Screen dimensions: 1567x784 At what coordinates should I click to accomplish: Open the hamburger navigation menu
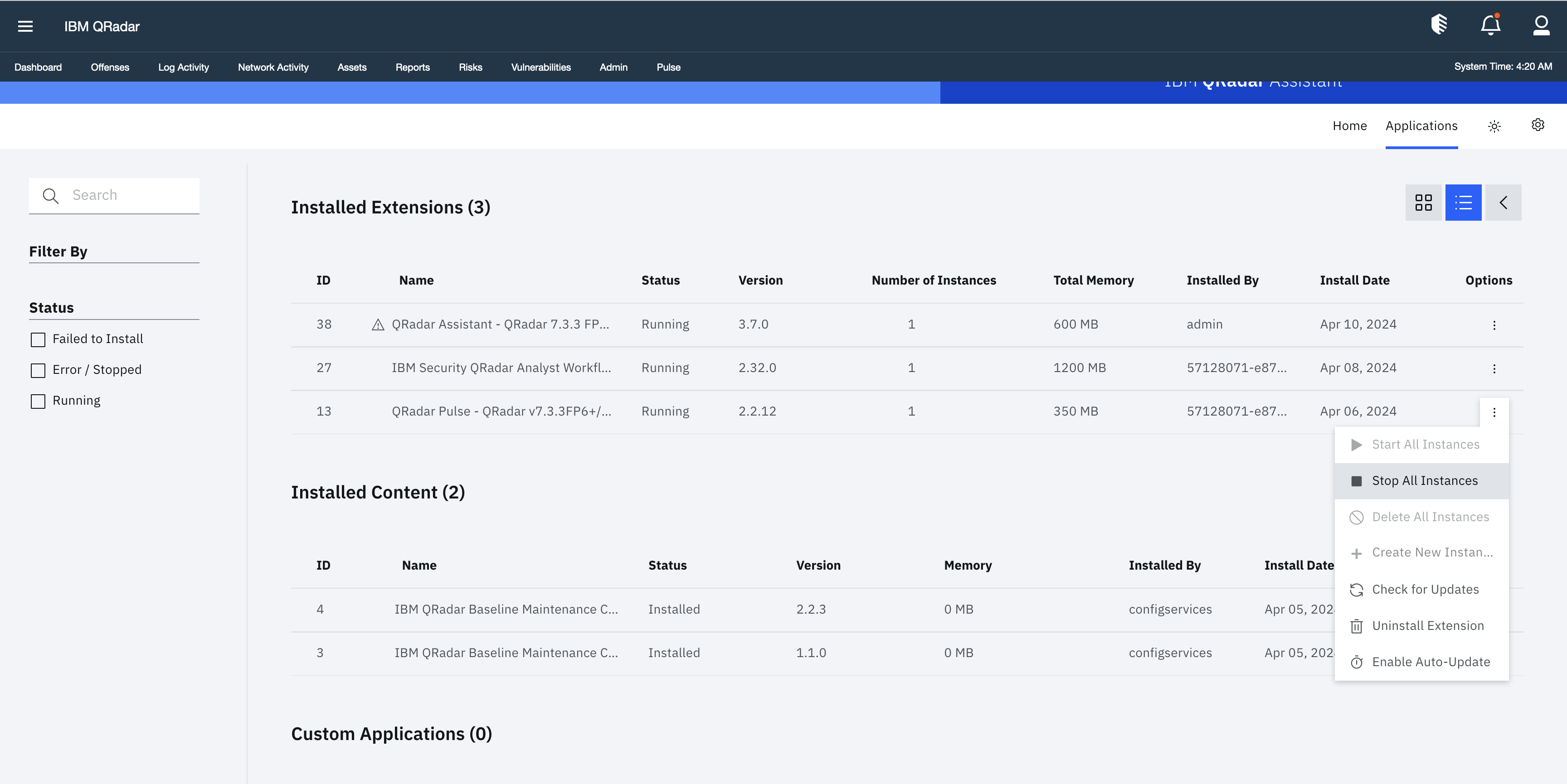pyautogui.click(x=25, y=26)
